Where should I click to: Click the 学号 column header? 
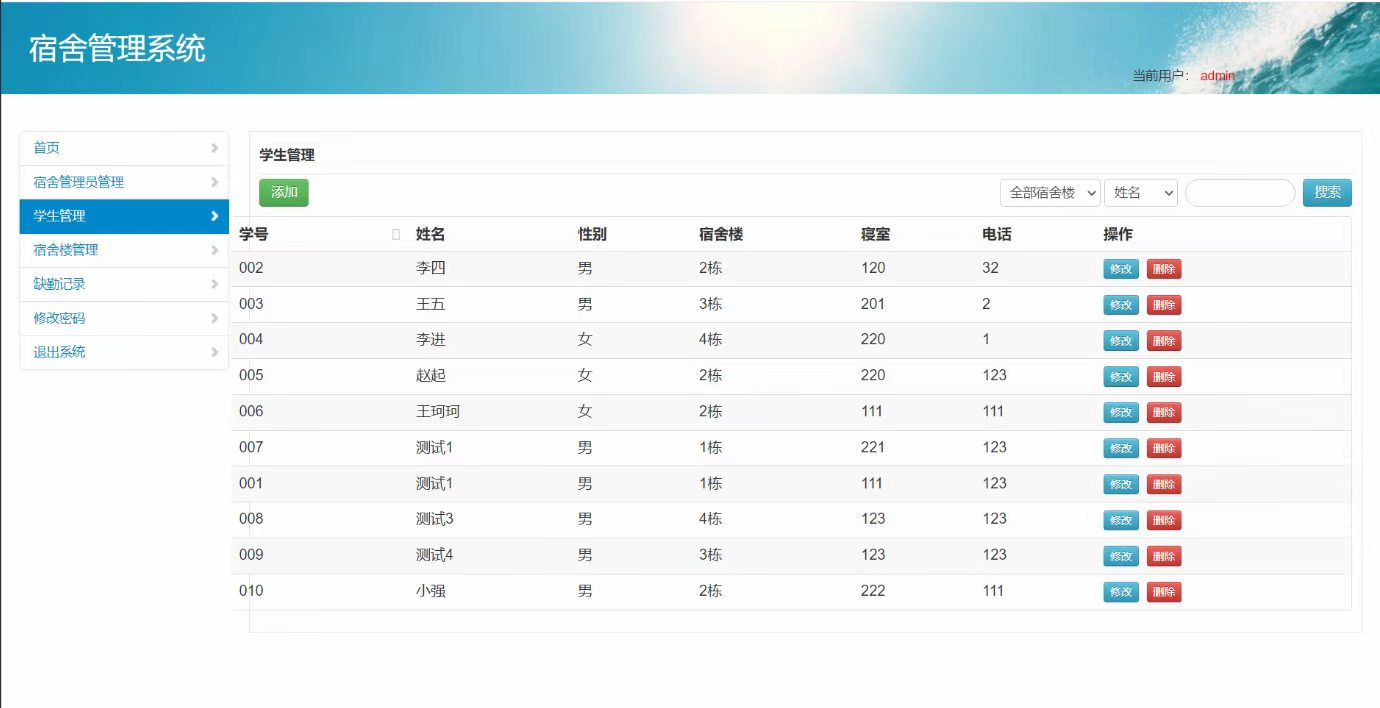tap(254, 234)
